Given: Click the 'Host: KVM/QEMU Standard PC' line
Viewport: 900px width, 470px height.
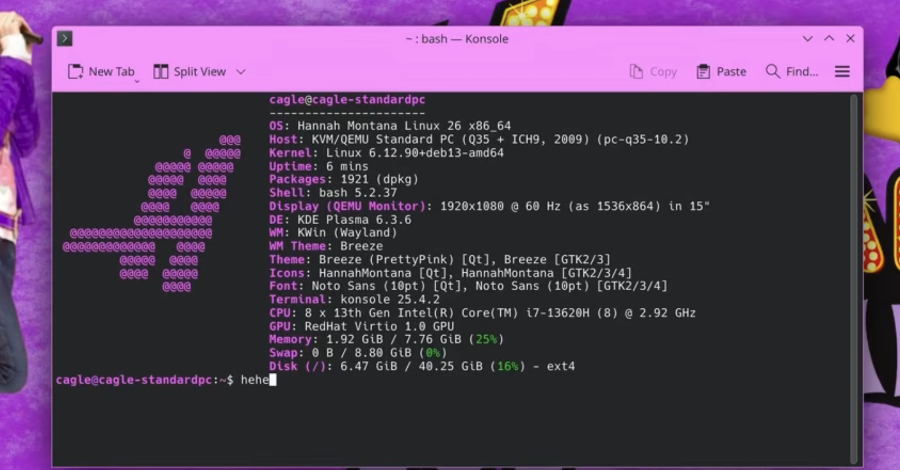Looking at the screenshot, I should pyautogui.click(x=479, y=139).
